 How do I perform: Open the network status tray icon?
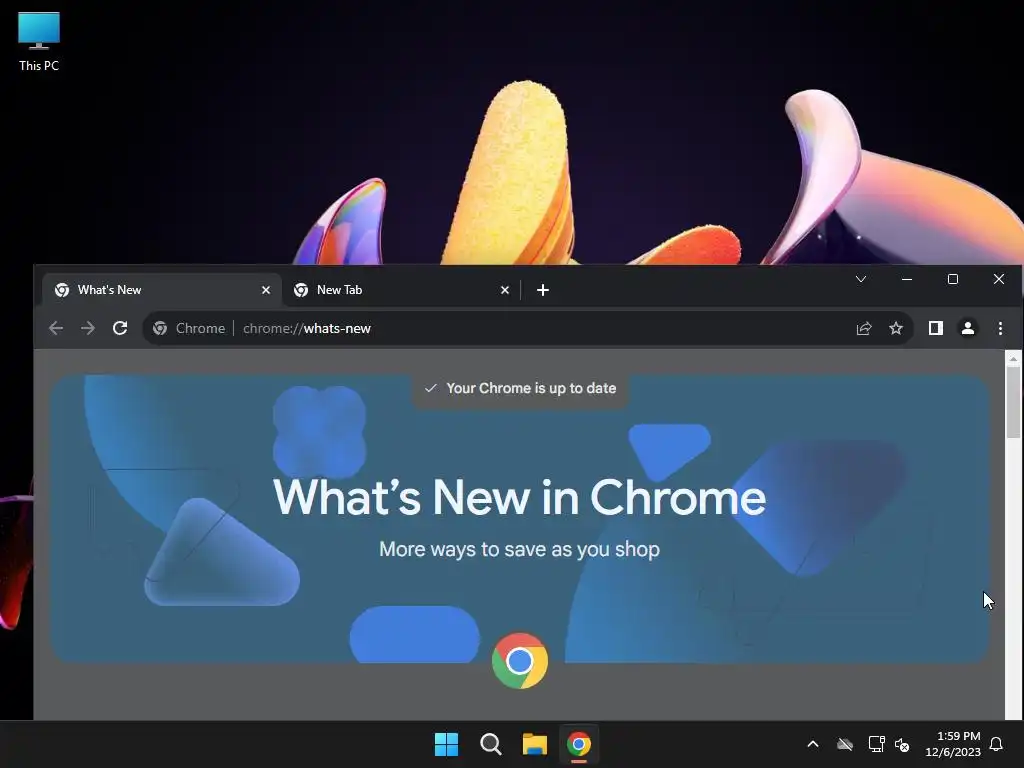click(876, 744)
